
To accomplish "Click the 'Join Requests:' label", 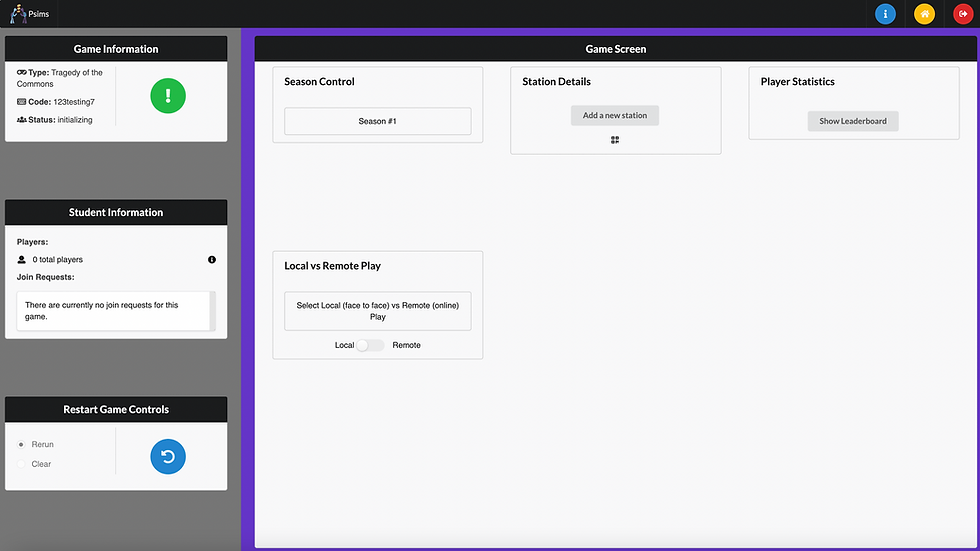I will (x=46, y=277).
